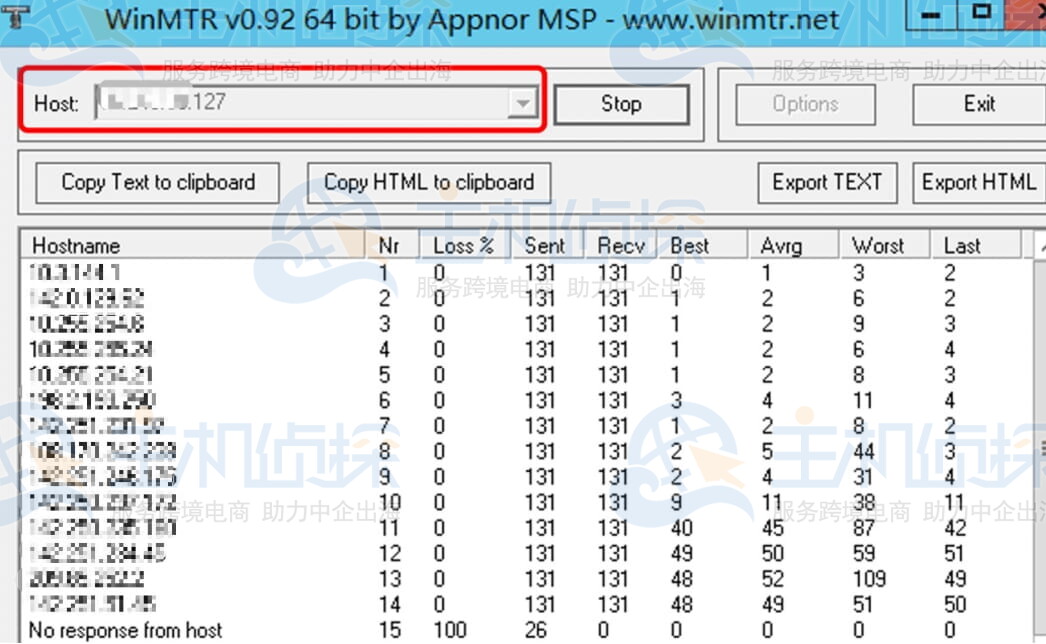This screenshot has height=644, width=1046.
Task: Click worst value 44 in hop 8
Action: tap(863, 452)
